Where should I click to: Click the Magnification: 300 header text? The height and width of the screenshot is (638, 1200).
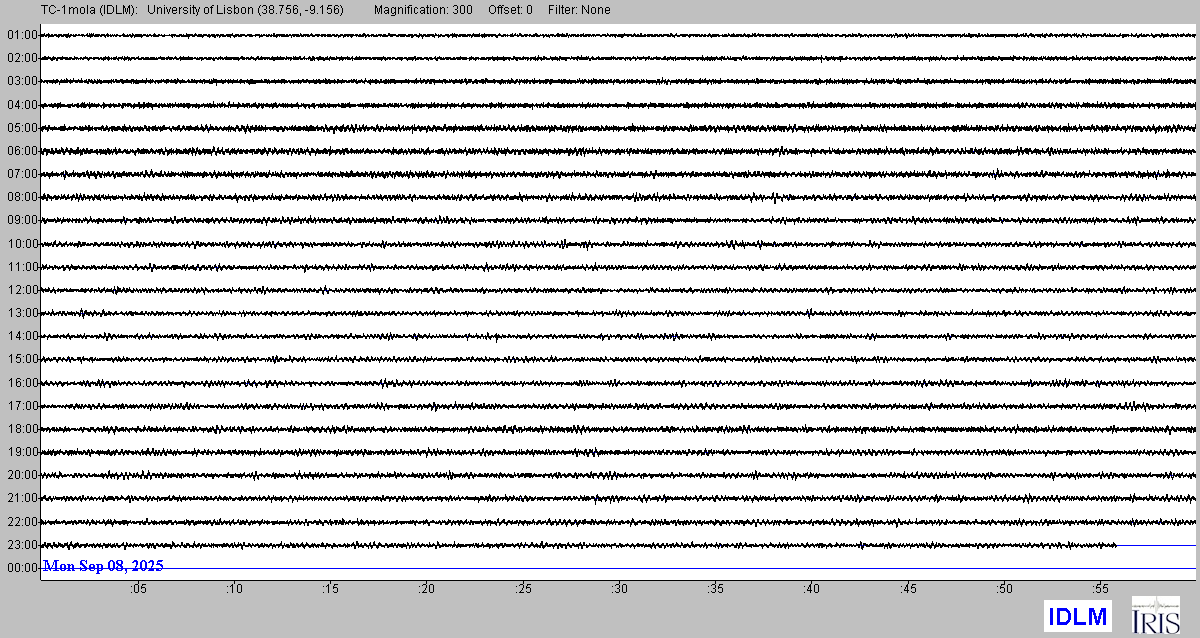423,10
